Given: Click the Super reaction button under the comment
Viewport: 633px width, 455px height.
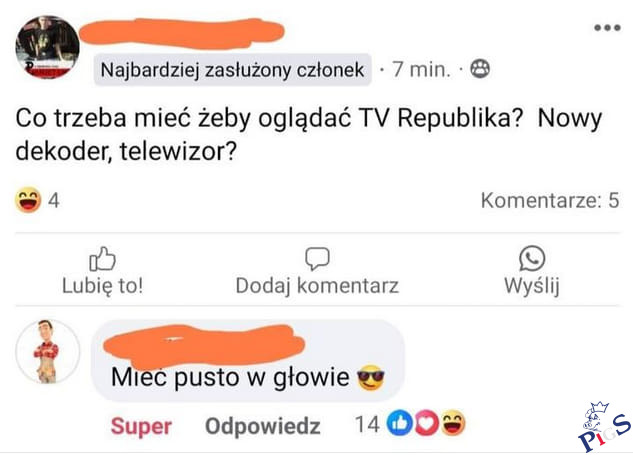Looking at the screenshot, I should pos(141,426).
